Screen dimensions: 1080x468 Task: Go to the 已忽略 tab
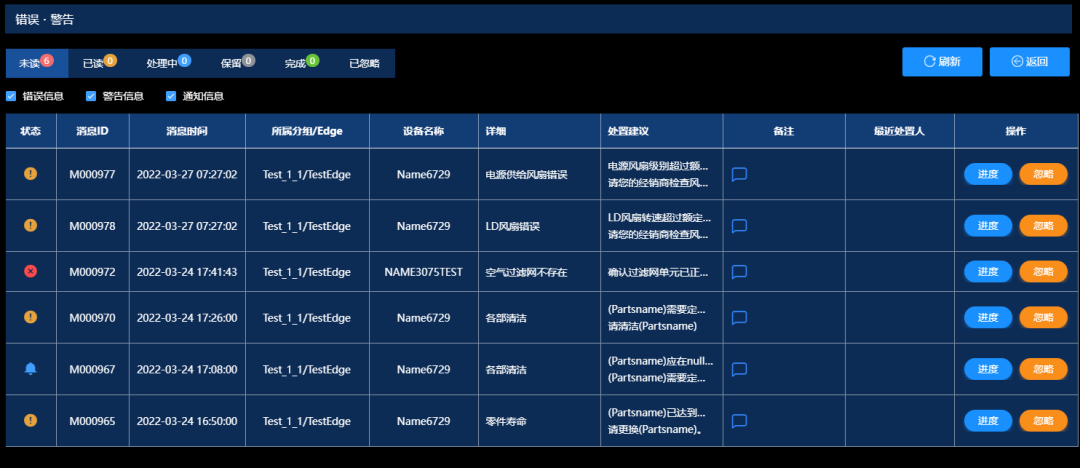coord(364,63)
